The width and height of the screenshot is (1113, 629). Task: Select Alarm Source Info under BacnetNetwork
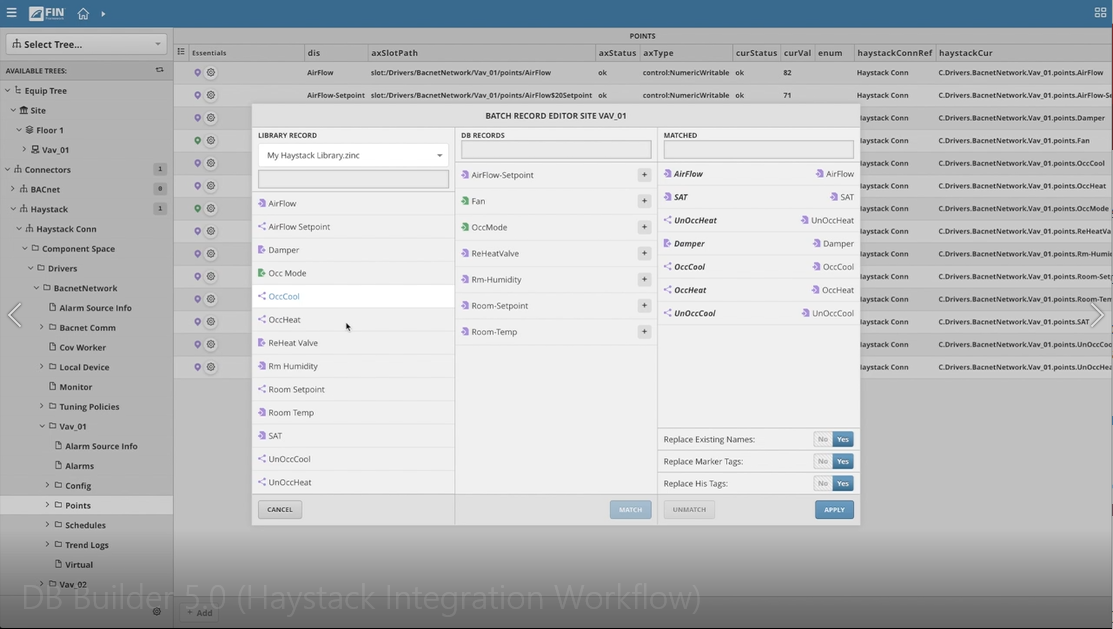[x=95, y=307]
